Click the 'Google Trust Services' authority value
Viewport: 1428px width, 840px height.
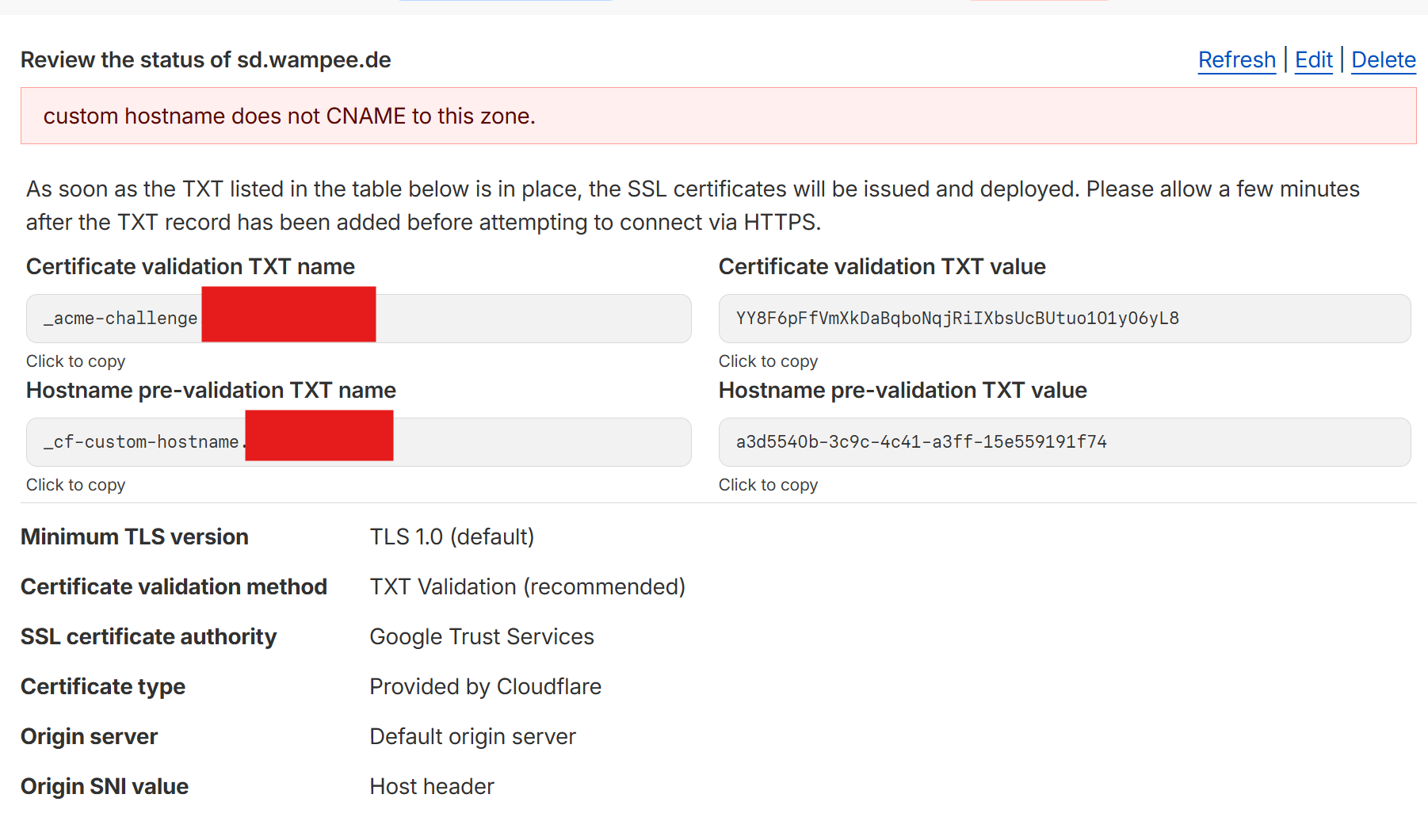pyautogui.click(x=482, y=637)
